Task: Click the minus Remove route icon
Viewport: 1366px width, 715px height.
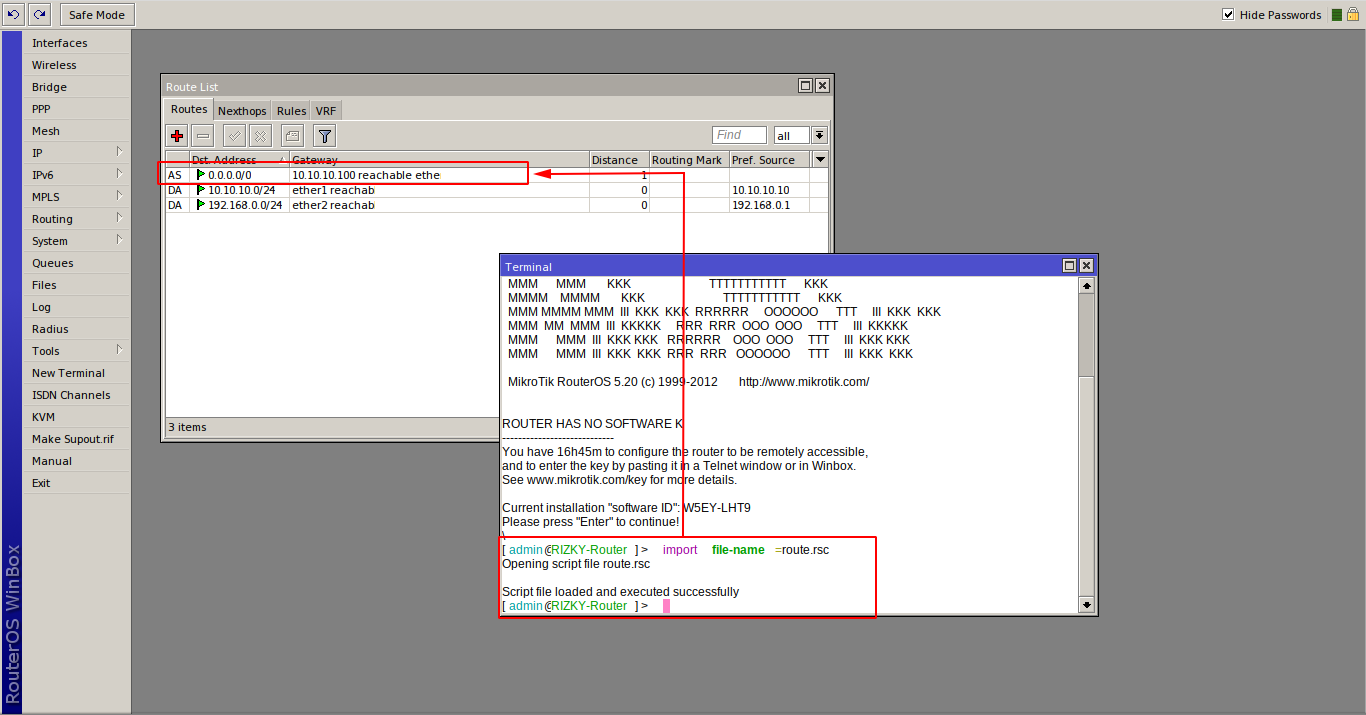Action: click(x=202, y=136)
